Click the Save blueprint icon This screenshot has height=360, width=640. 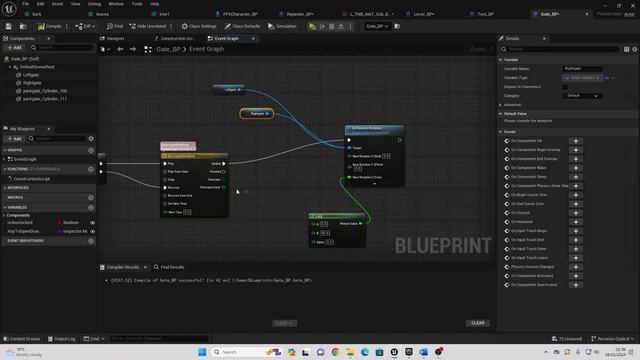pyautogui.click(x=9, y=26)
